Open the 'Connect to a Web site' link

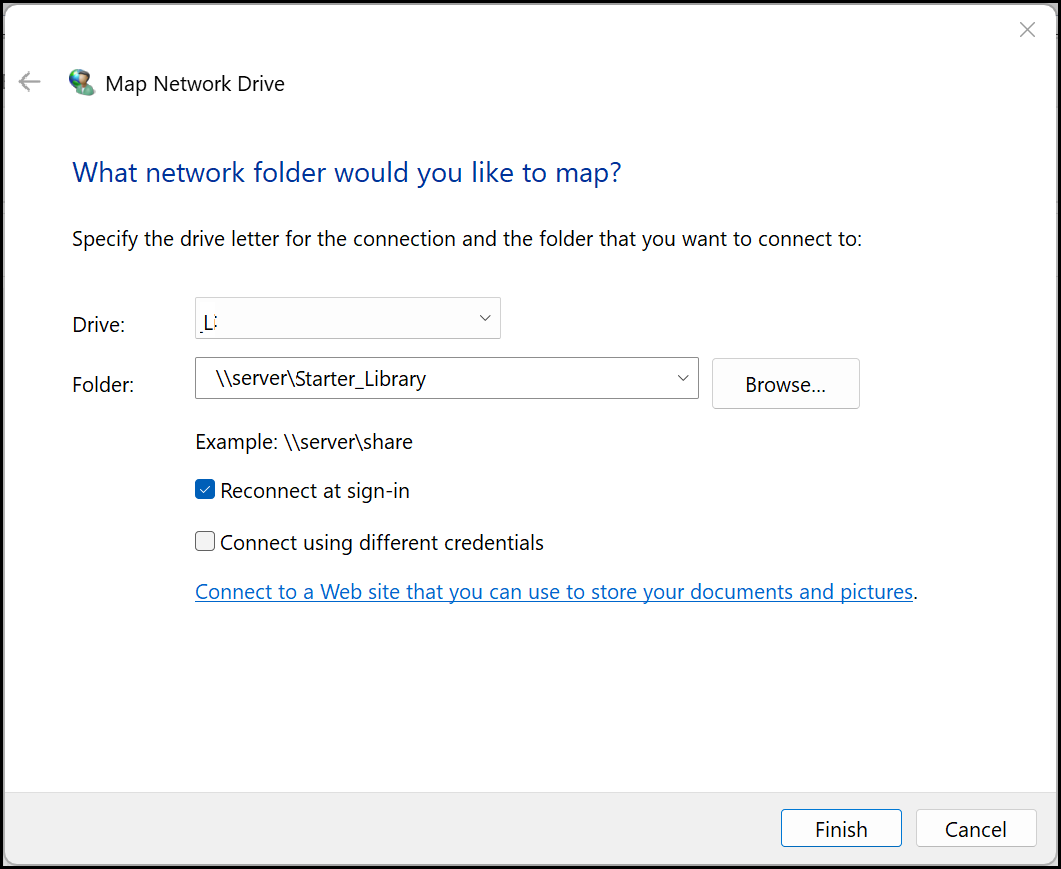[x=553, y=592]
